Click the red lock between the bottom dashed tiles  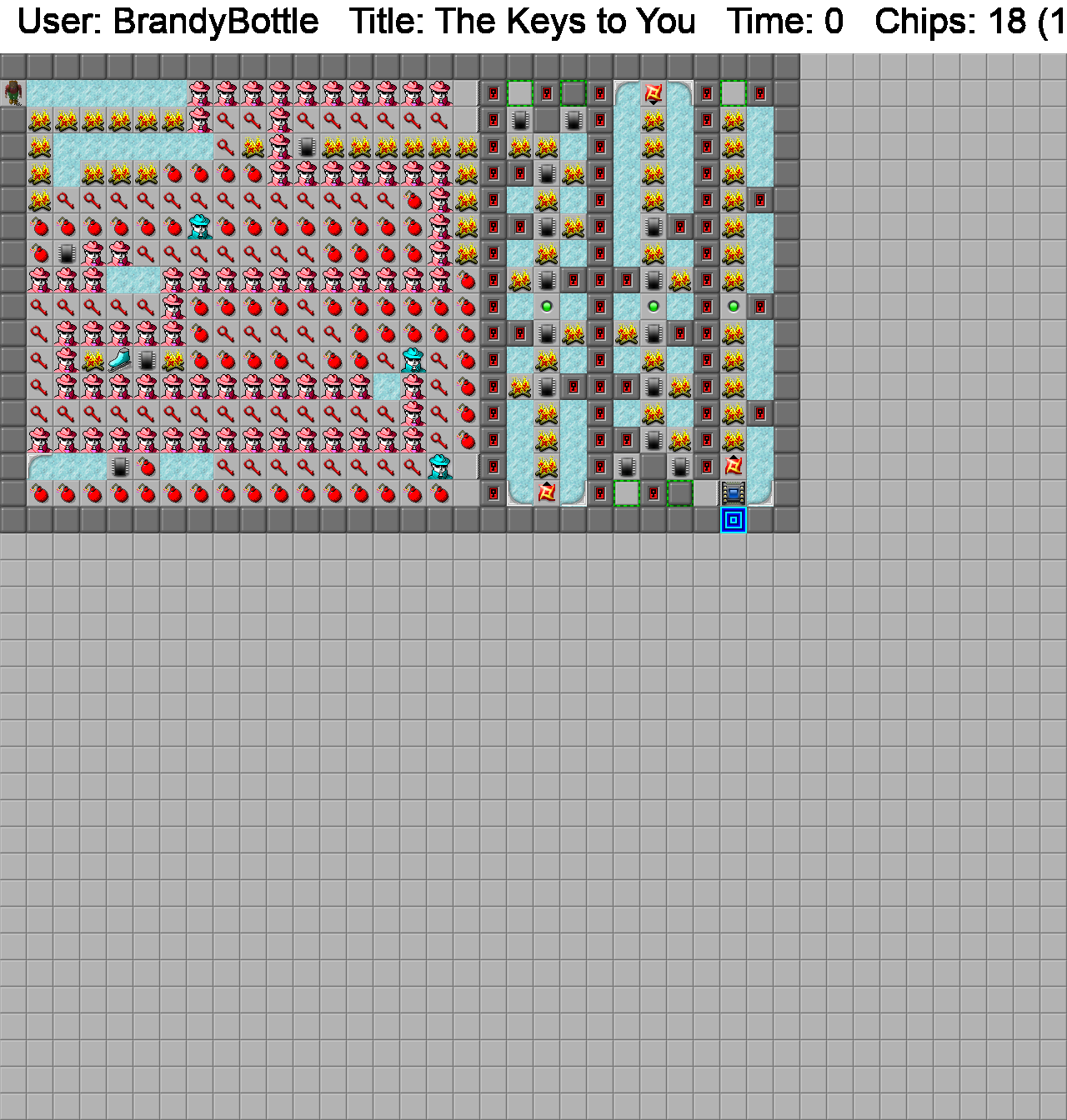pyautogui.click(x=654, y=493)
